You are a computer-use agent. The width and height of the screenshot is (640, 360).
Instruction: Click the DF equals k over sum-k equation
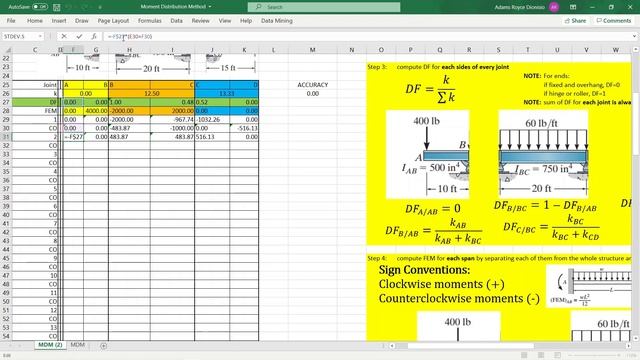point(430,89)
